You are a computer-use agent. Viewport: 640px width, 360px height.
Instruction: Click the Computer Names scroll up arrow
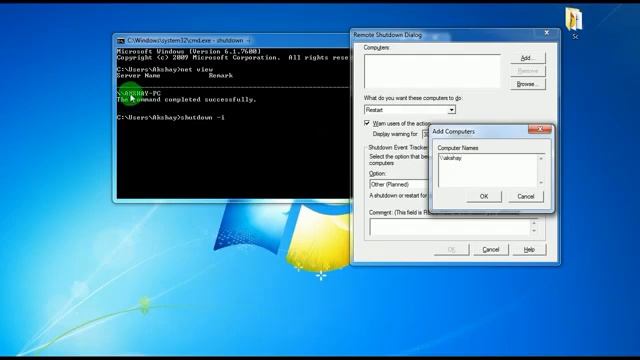(x=541, y=158)
